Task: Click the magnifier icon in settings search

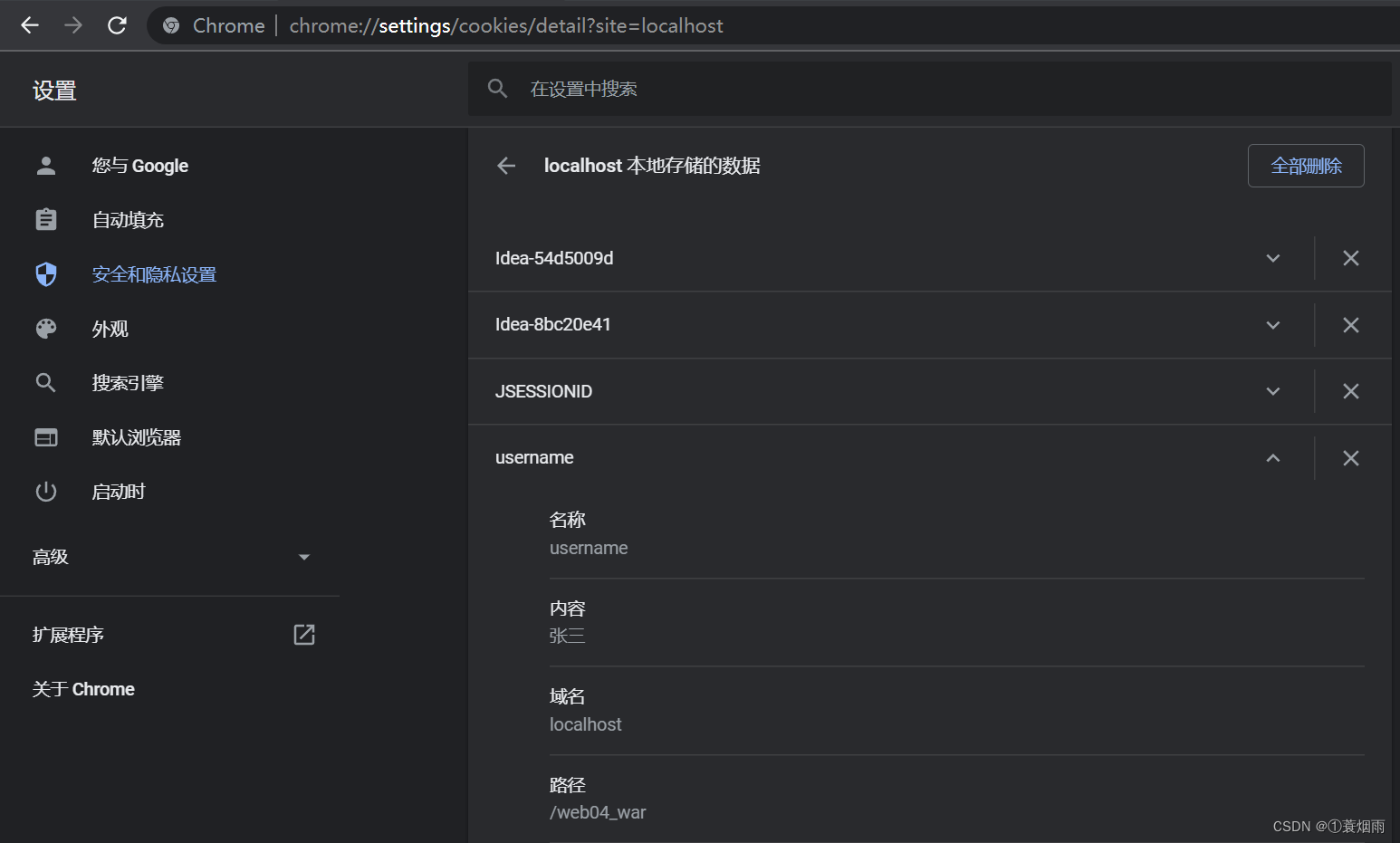Action: [x=497, y=89]
